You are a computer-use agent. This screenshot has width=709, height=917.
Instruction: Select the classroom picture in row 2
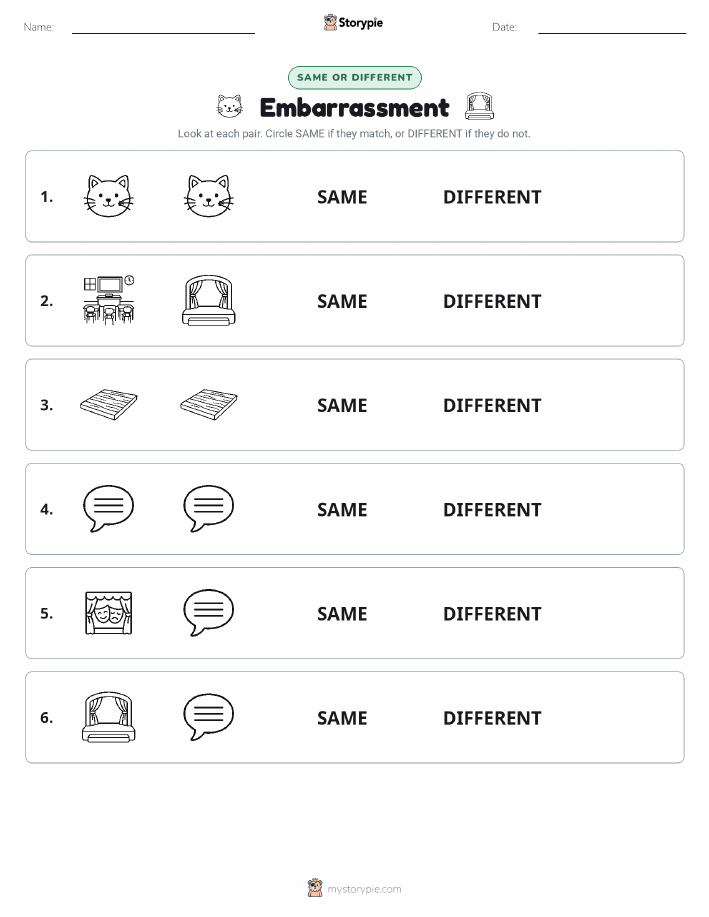[x=109, y=300]
